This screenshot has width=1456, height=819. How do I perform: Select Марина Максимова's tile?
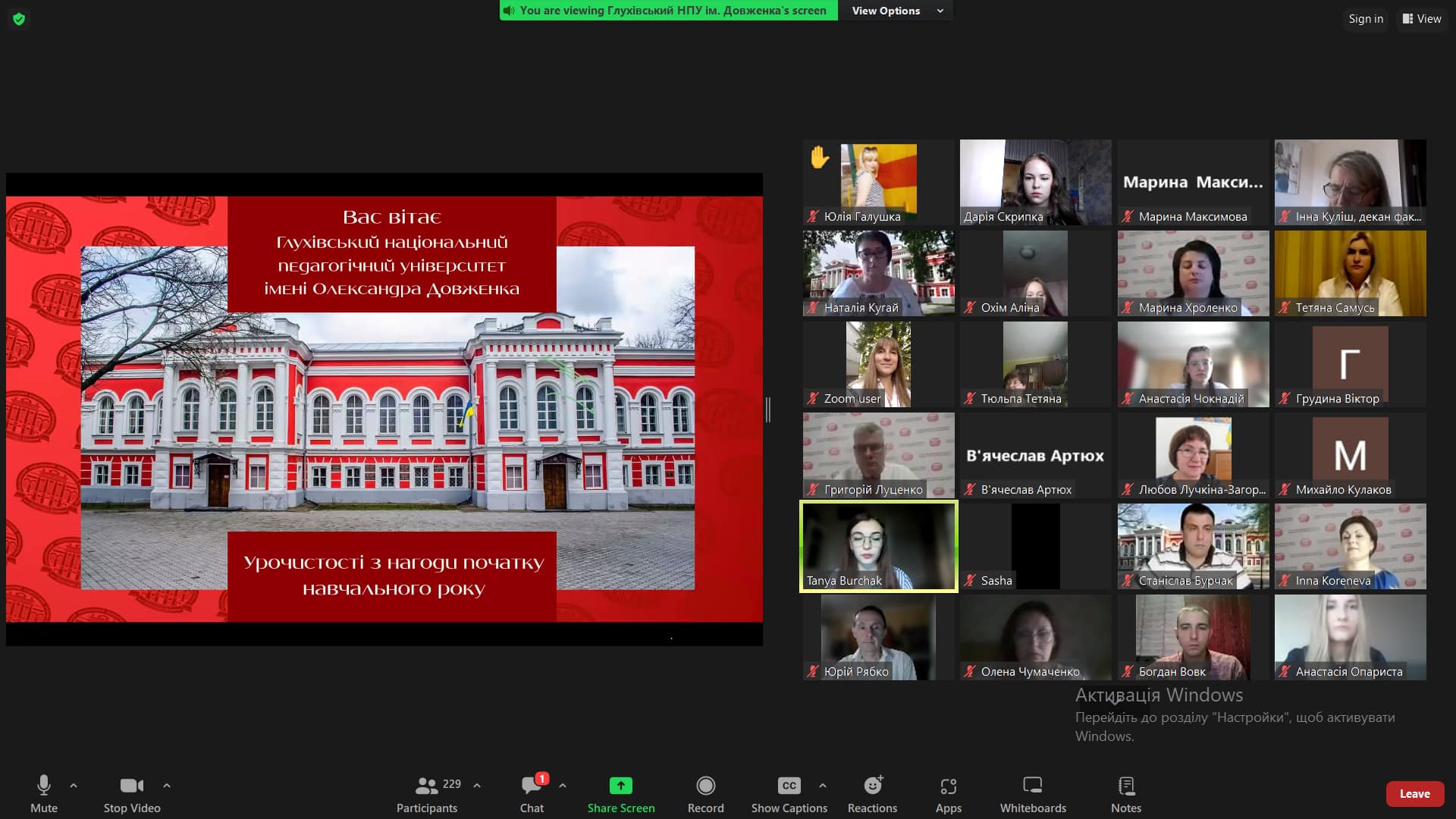1194,182
